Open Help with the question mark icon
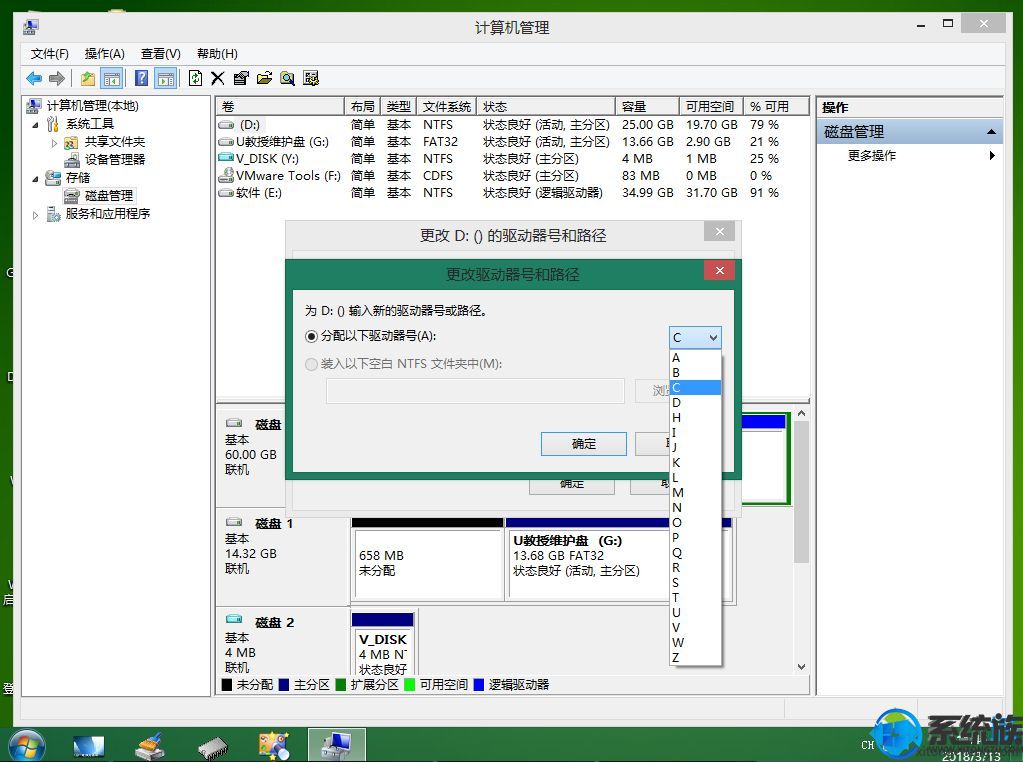This screenshot has height=762, width=1023. click(141, 79)
